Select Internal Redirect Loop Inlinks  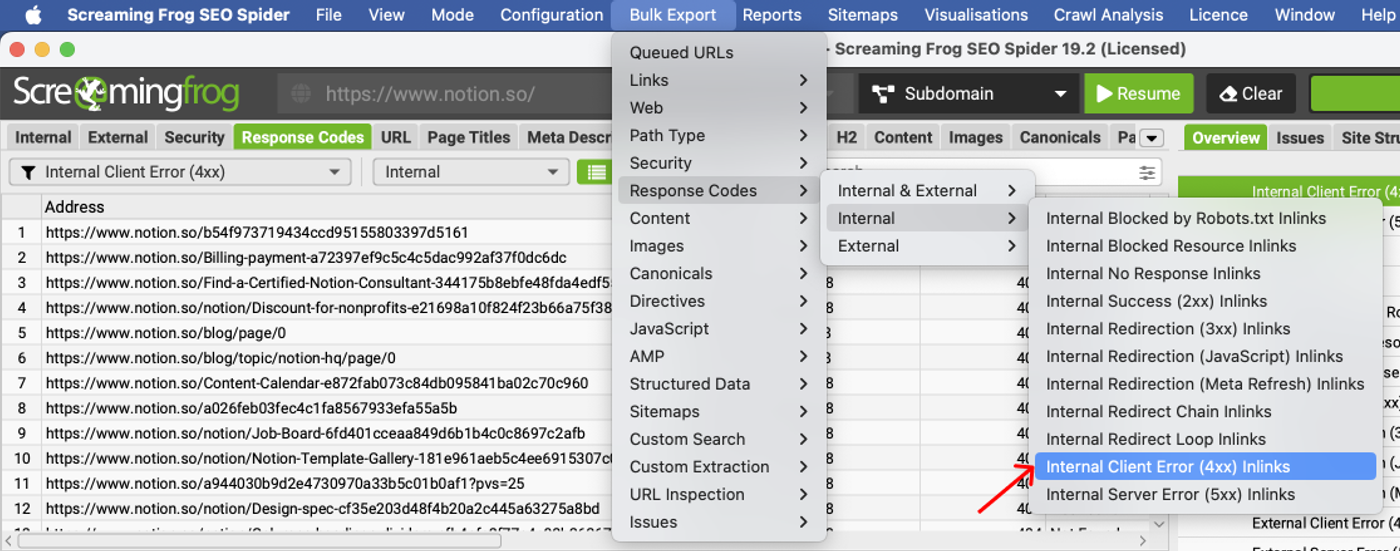click(x=1205, y=439)
